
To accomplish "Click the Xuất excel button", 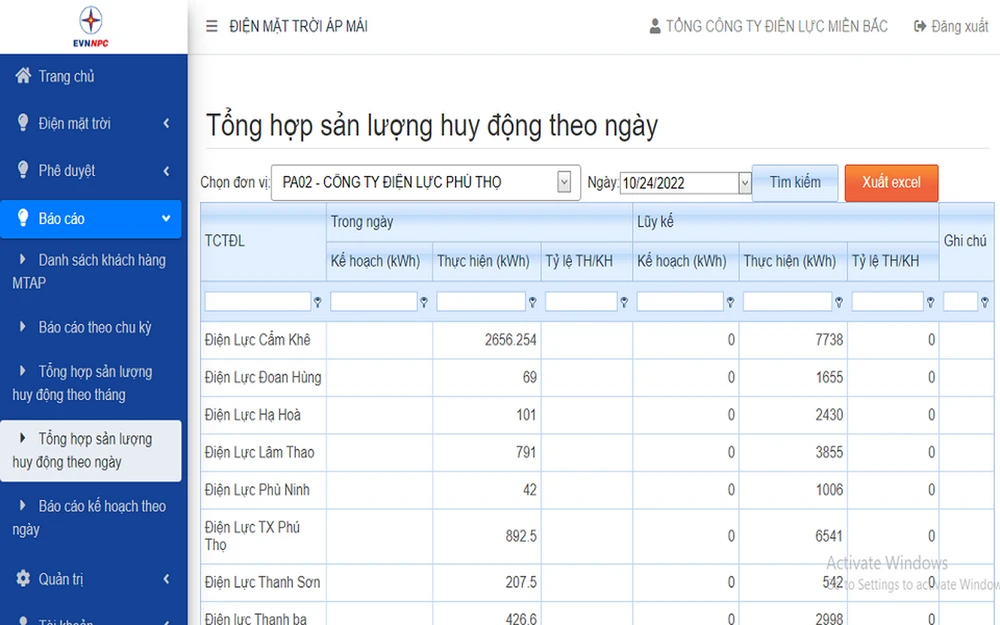I will 890,183.
